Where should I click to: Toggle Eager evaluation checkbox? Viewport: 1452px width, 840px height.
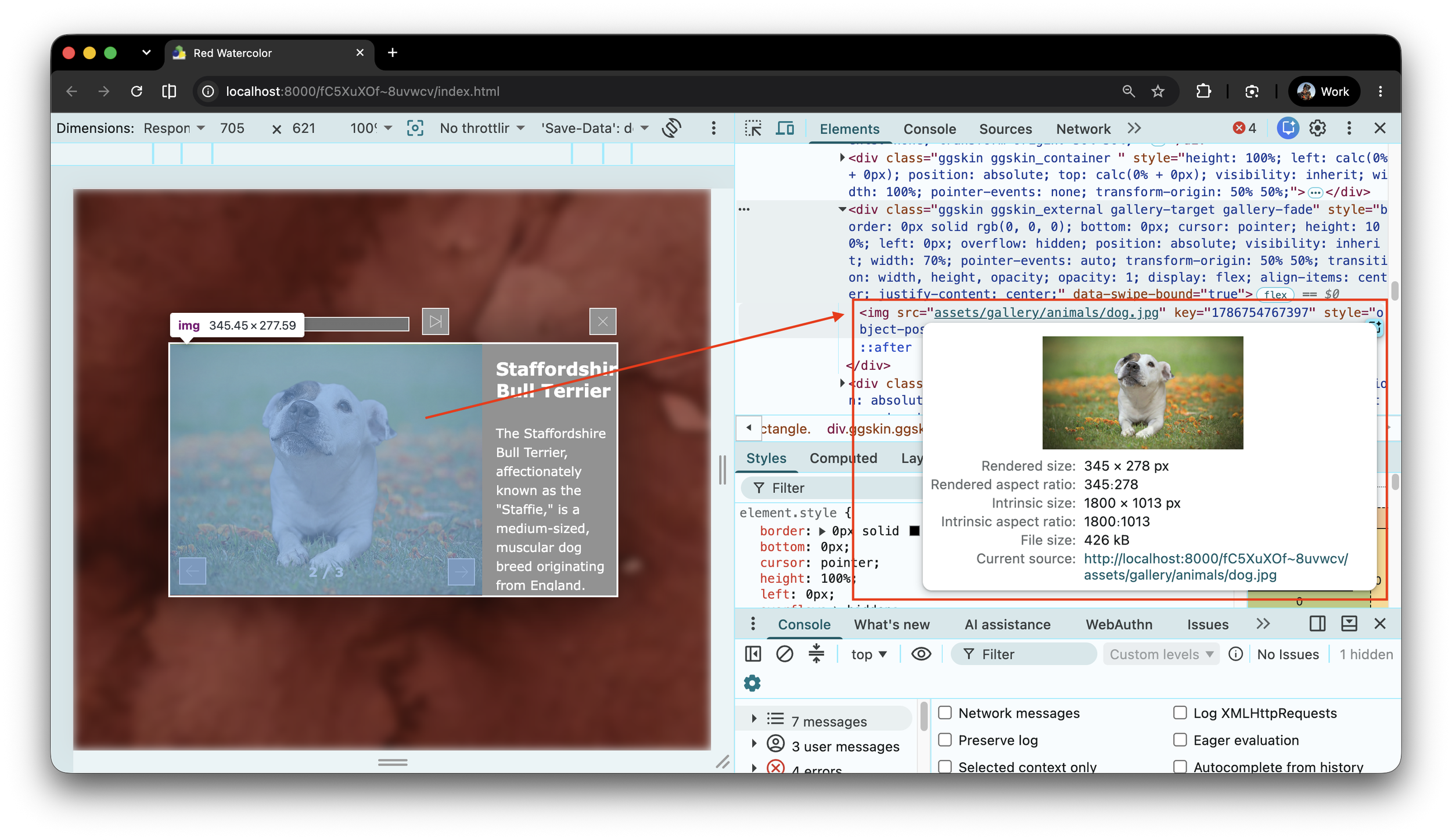pos(1180,740)
